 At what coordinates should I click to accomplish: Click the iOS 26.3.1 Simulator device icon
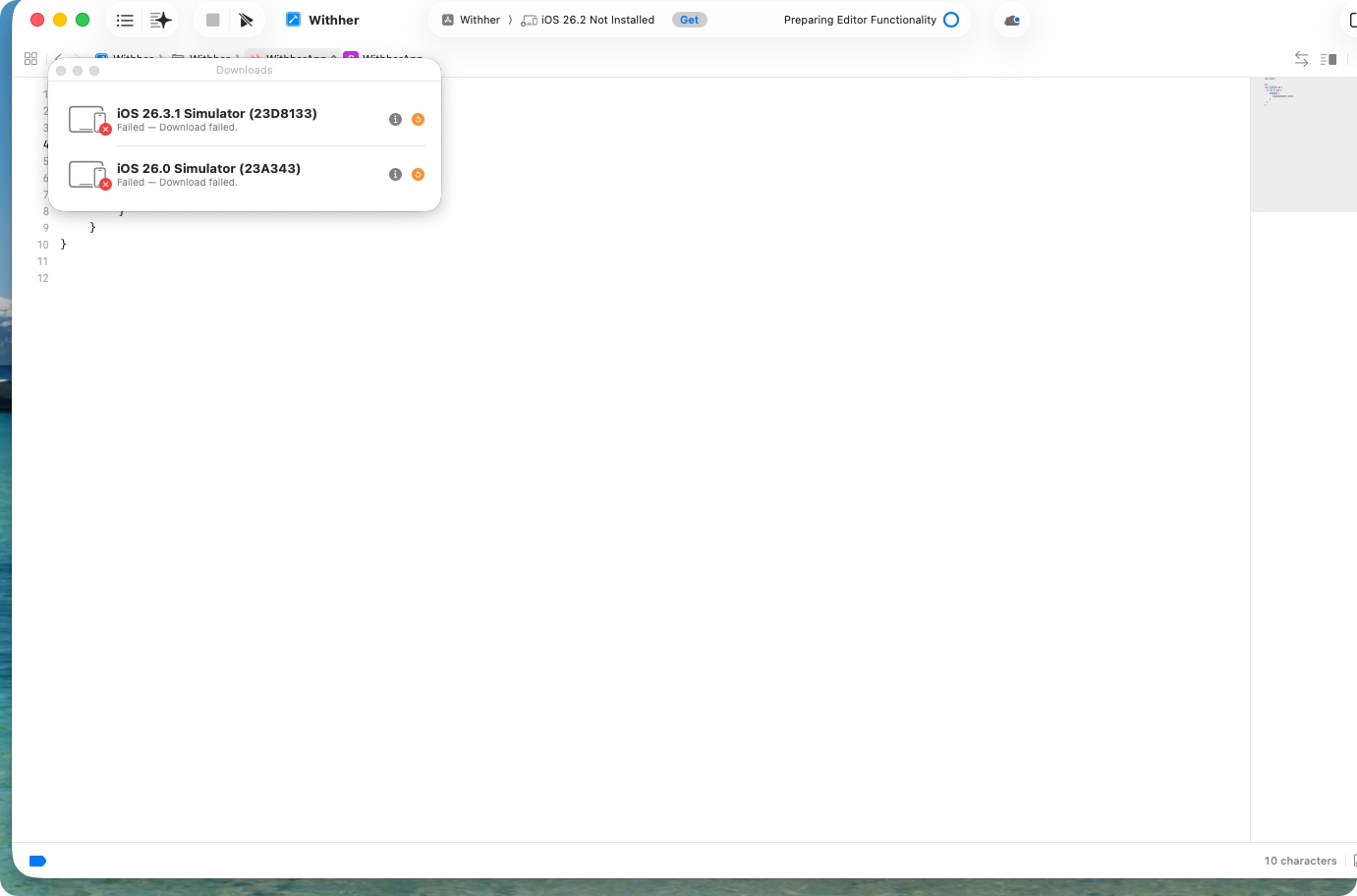(x=88, y=120)
